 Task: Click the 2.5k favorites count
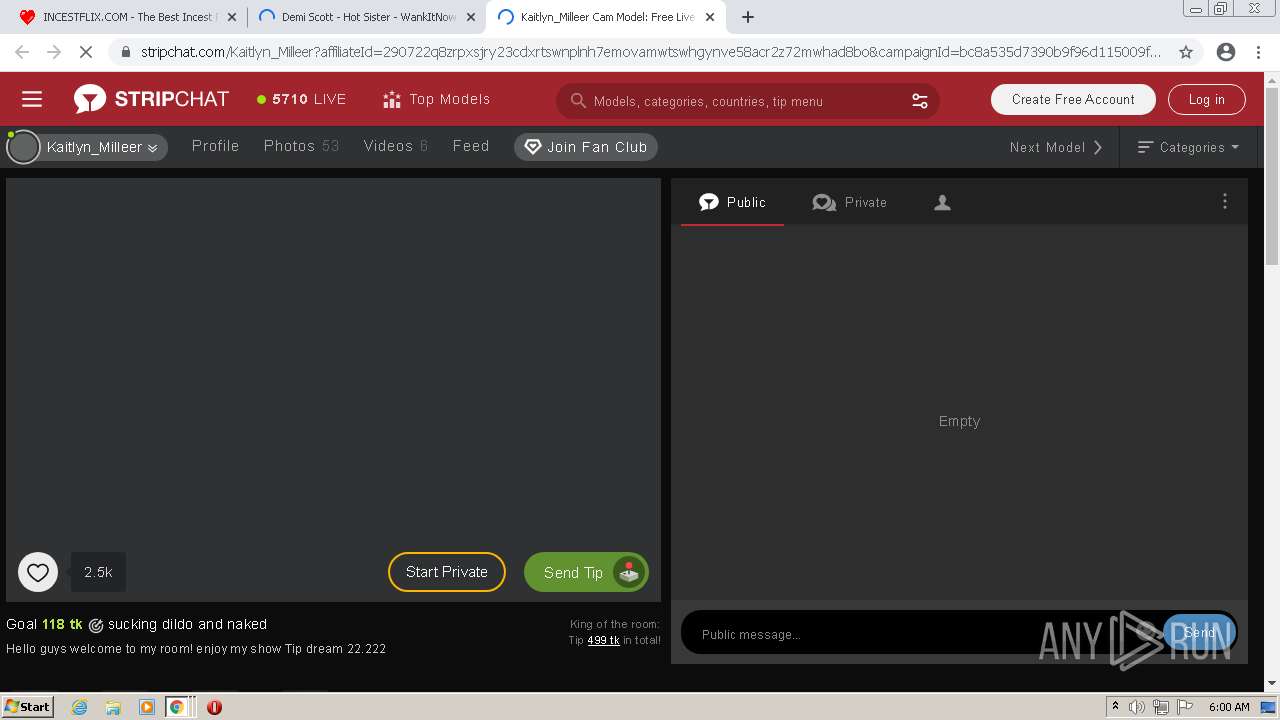98,572
